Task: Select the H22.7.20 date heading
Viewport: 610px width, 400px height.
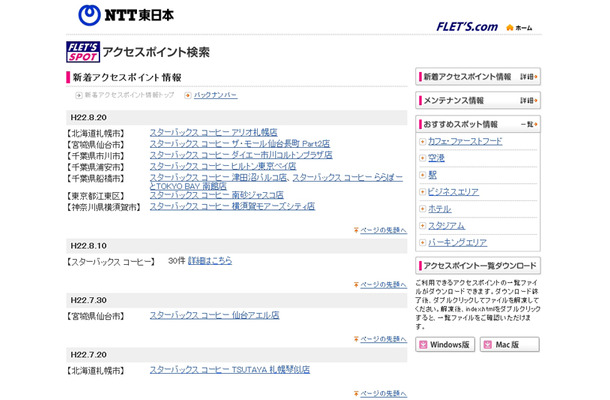Action: pyautogui.click(x=89, y=355)
